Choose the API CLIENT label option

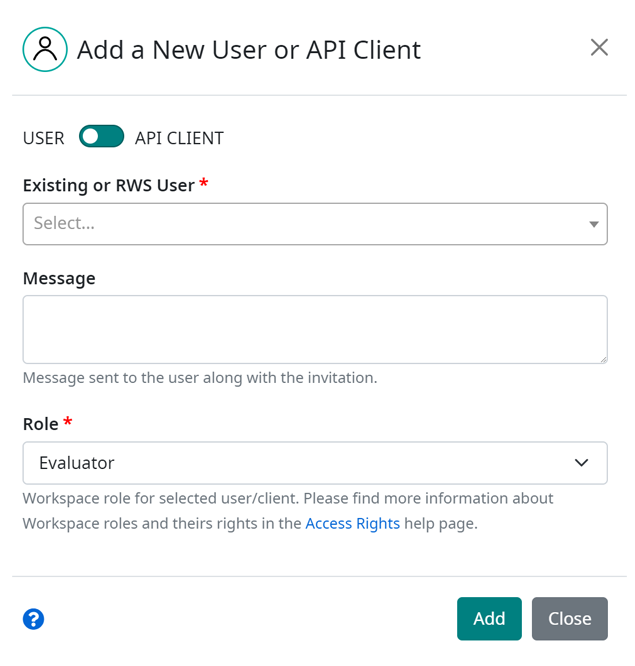(x=179, y=138)
